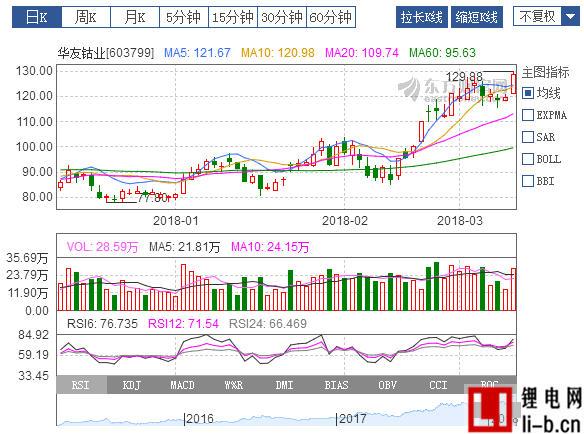Select the 5分钟 interval tab
Viewport: 584px width, 434px height.
[x=184, y=17]
